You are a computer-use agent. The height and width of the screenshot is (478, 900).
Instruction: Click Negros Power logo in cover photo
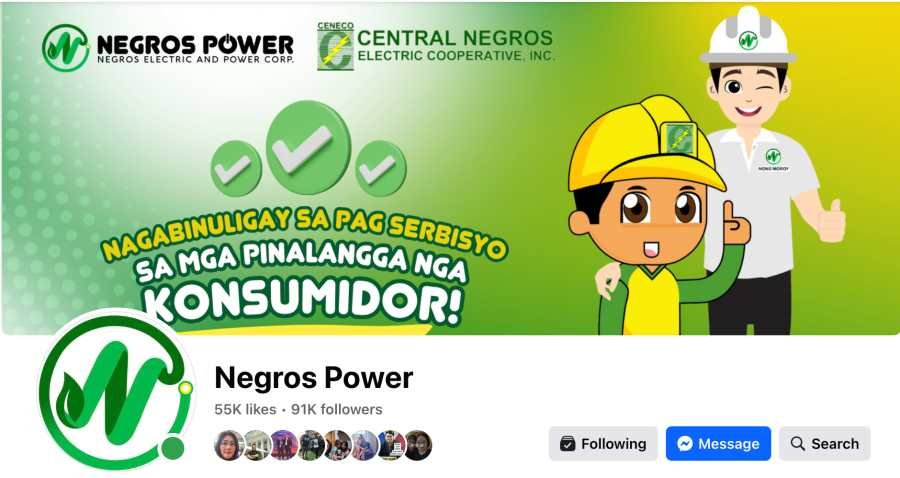168,48
